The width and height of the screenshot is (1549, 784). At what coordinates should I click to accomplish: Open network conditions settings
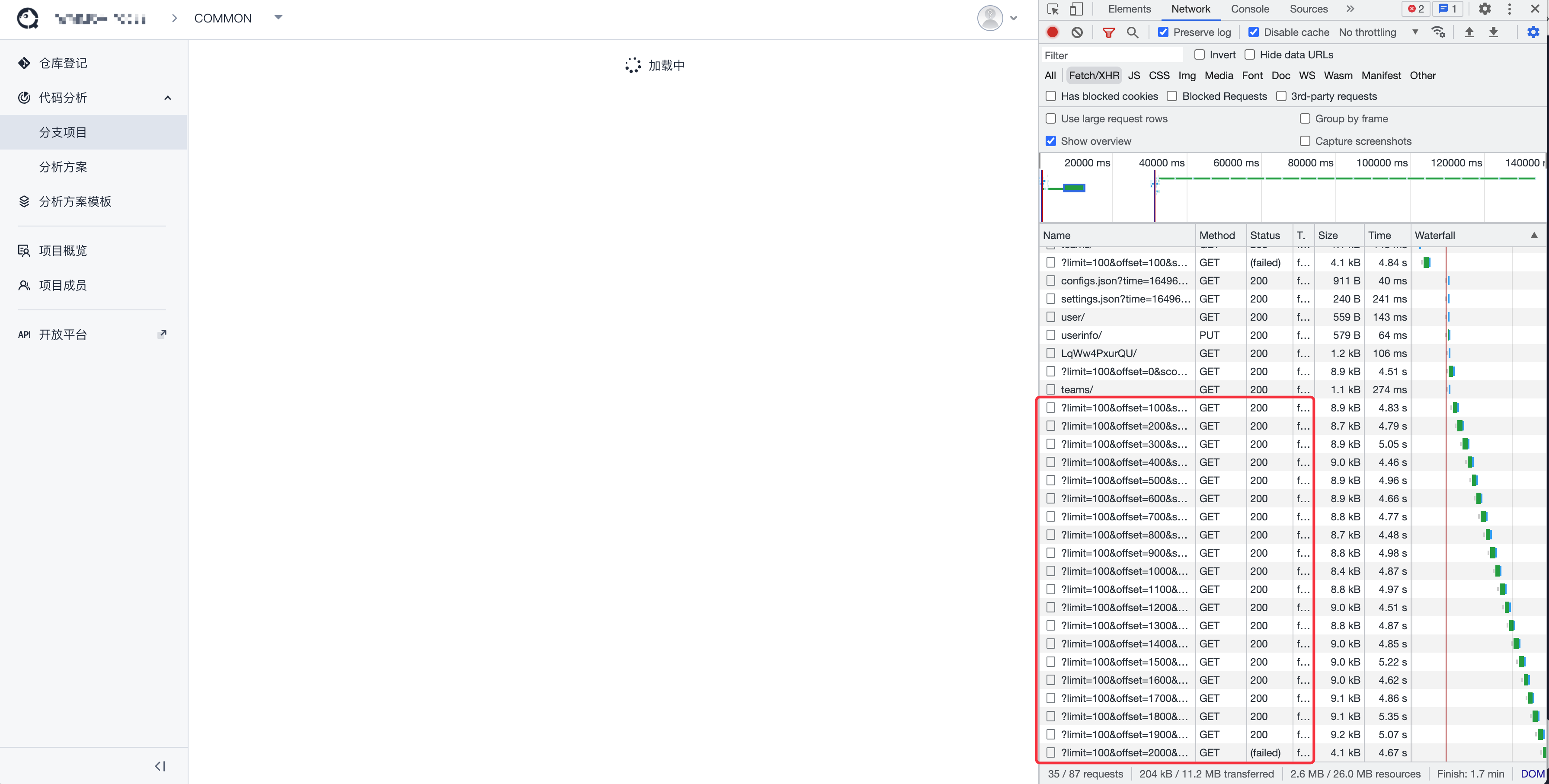[1439, 32]
